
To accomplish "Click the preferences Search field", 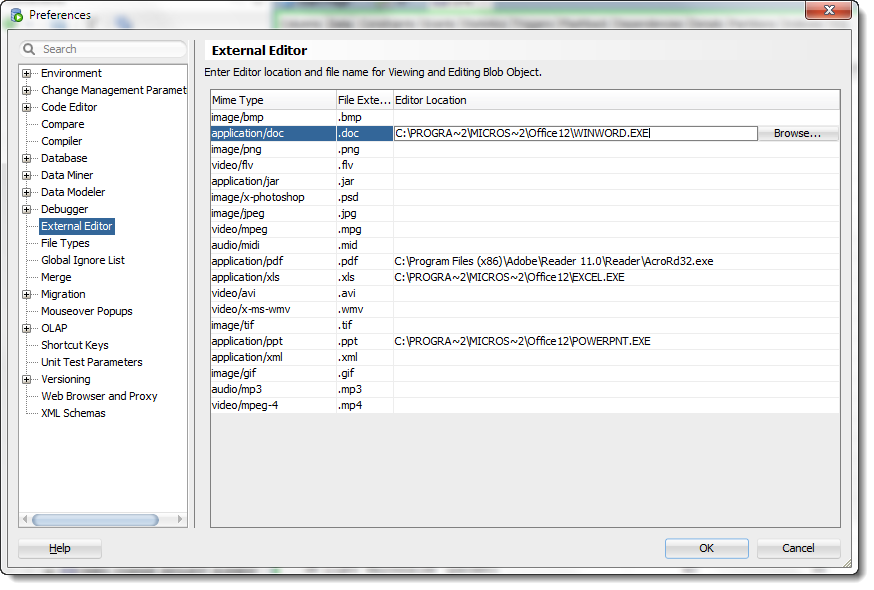I will [x=104, y=49].
